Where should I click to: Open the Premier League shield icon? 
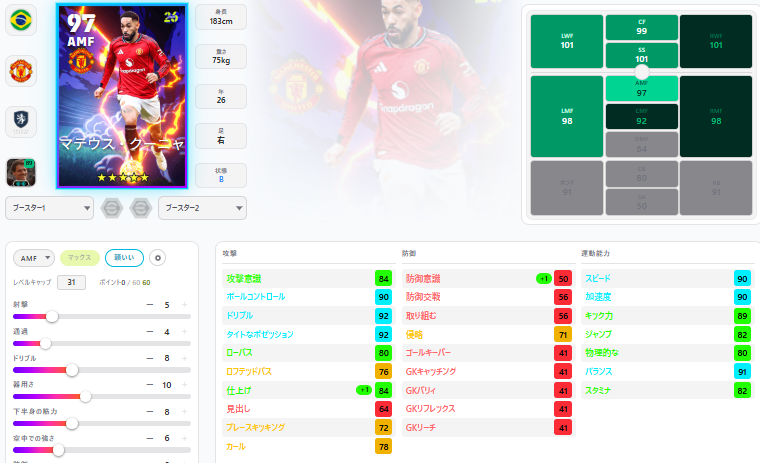click(x=21, y=120)
